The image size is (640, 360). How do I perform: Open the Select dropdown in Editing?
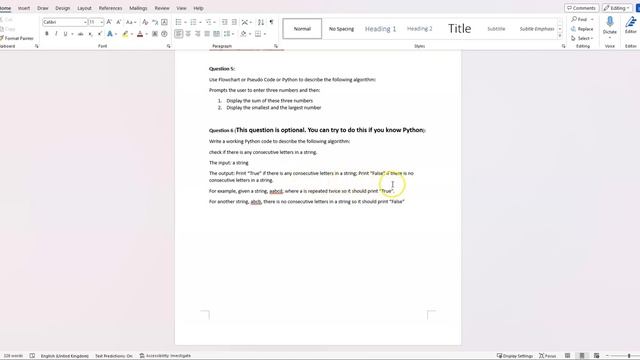[x=582, y=38]
